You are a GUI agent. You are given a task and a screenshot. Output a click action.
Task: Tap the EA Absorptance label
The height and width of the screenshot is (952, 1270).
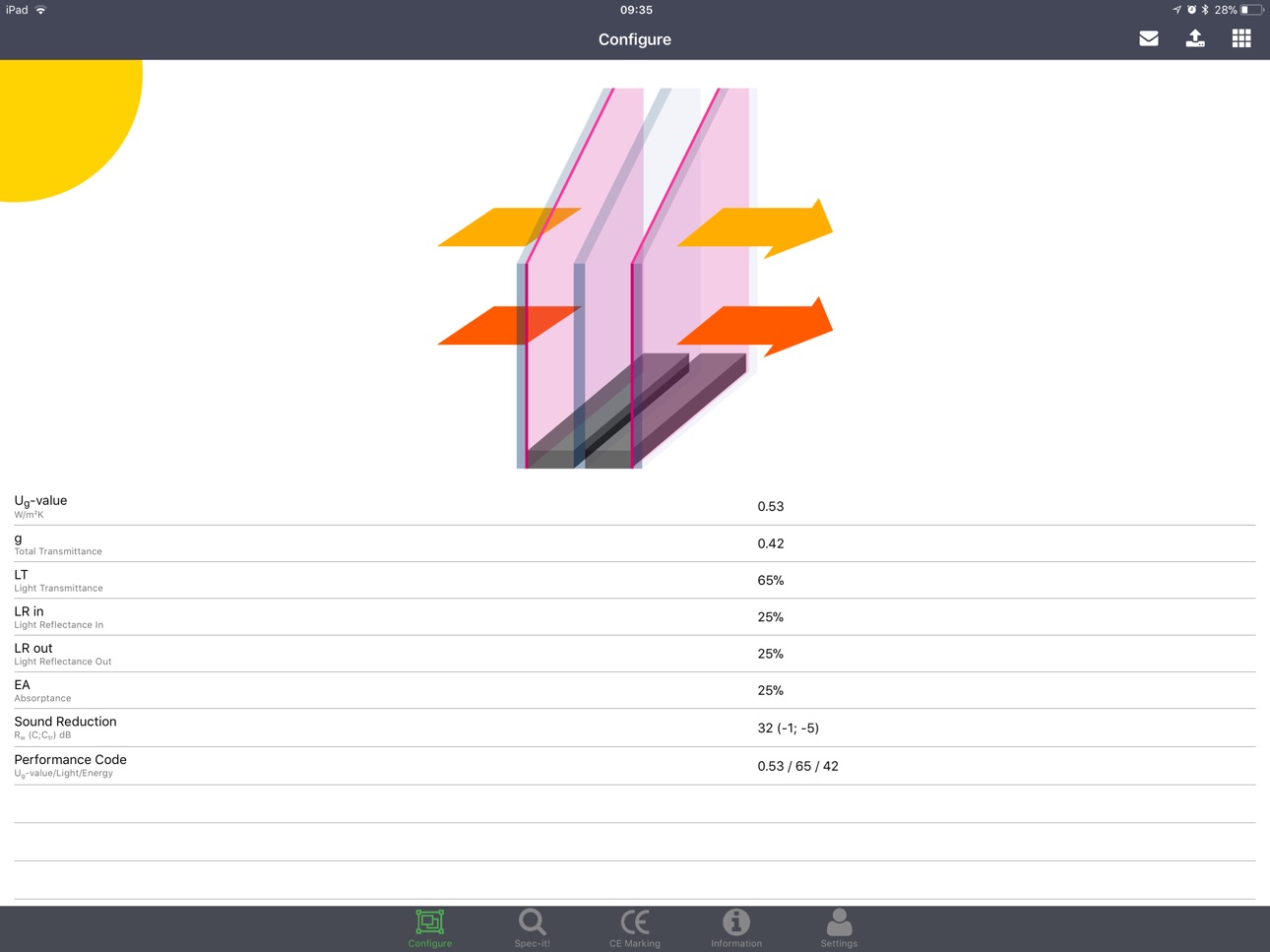click(x=42, y=690)
